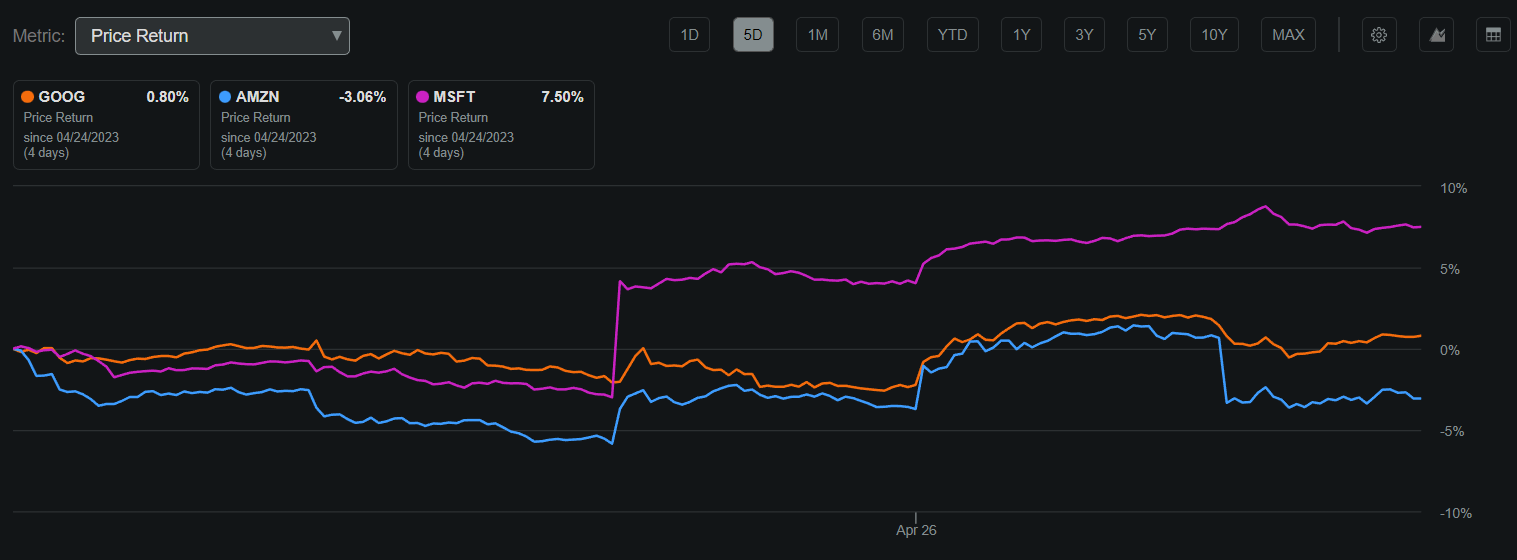
Task: Click the Metric: label text
Action: tap(39, 36)
